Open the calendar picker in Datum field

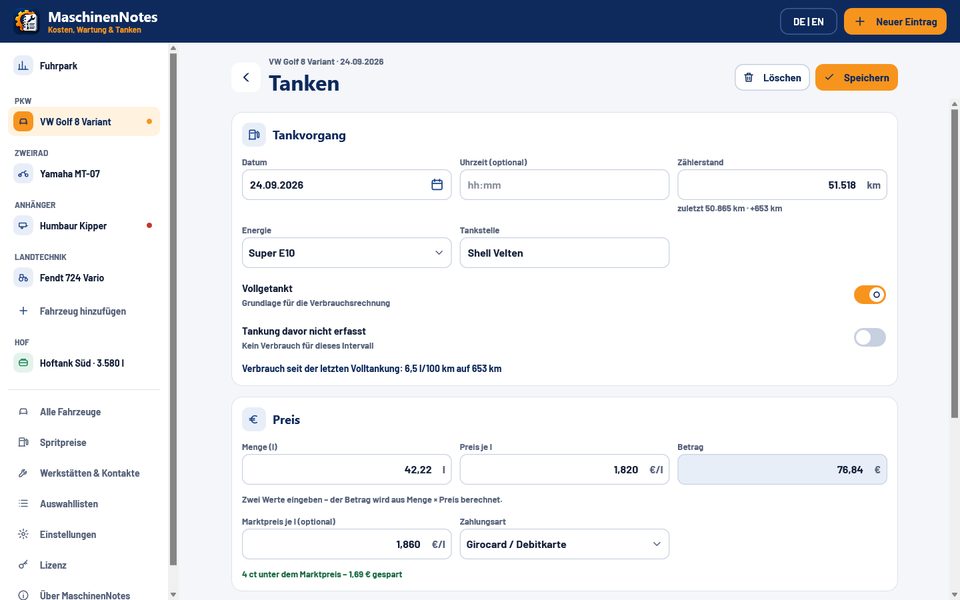[437, 184]
